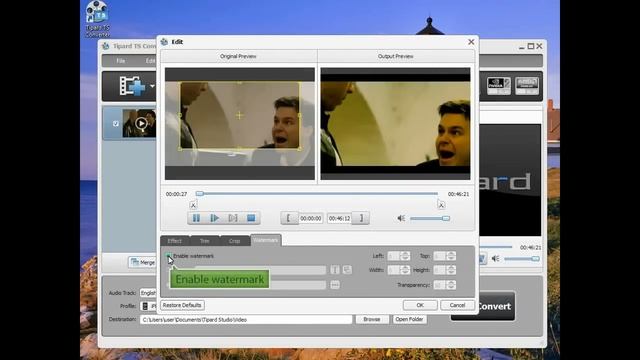This screenshot has height=360, width=640.
Task: Click the left trim scissor marker
Action: click(x=193, y=205)
